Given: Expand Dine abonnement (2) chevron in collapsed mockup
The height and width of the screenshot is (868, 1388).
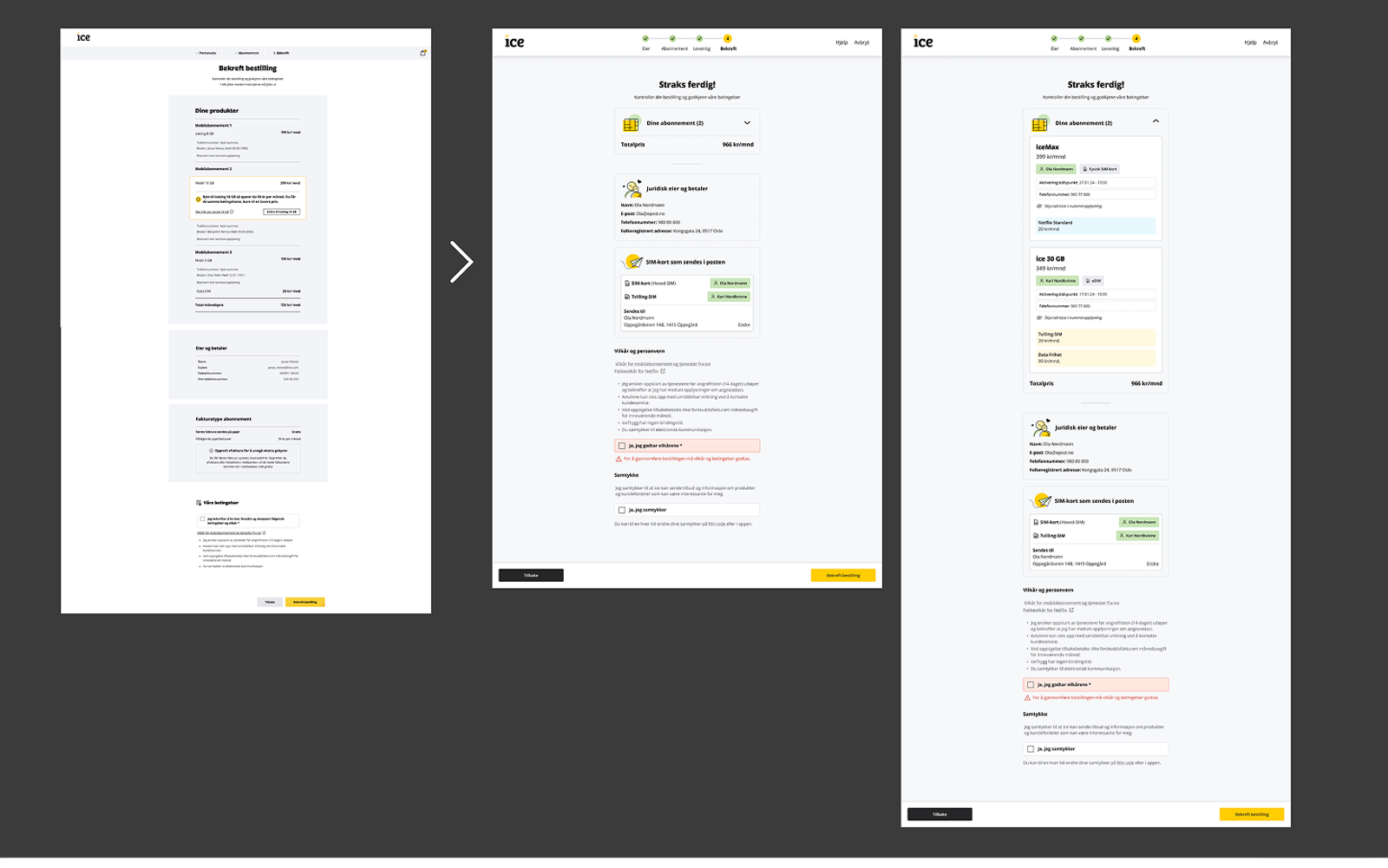Looking at the screenshot, I should tap(747, 123).
